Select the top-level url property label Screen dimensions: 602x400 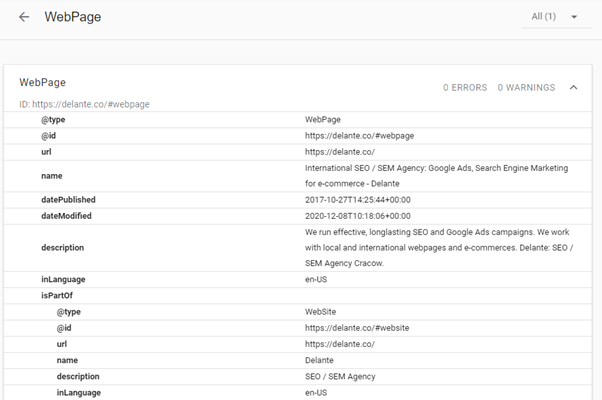point(46,152)
